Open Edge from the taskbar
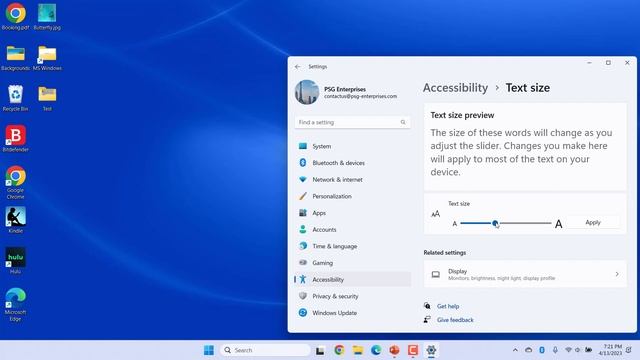 [376, 350]
